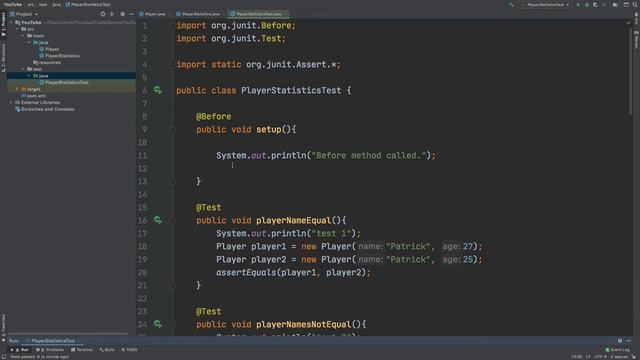Collapse the test folder arrow

[x=23, y=69]
